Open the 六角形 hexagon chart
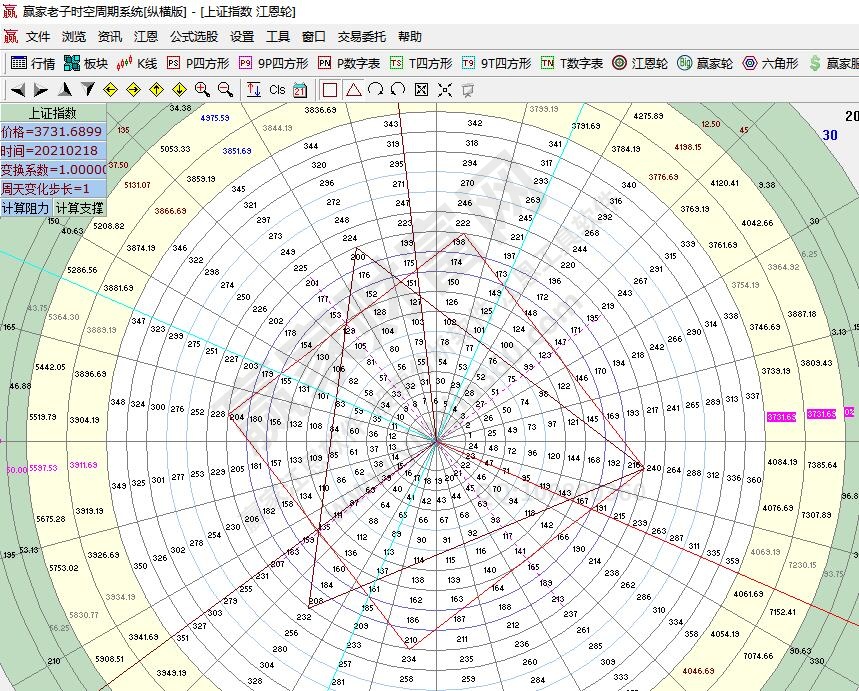859x691 pixels. (x=768, y=63)
